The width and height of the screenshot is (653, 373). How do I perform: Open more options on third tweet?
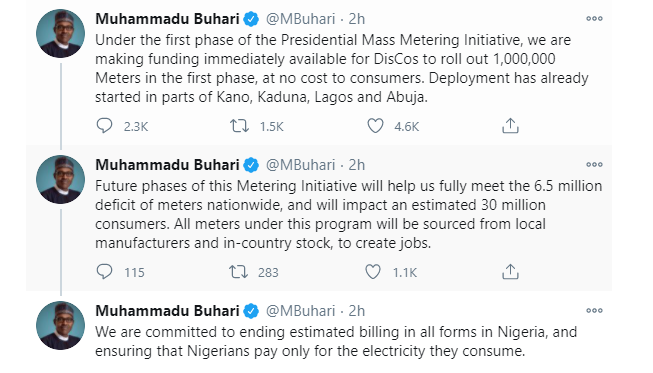click(594, 310)
